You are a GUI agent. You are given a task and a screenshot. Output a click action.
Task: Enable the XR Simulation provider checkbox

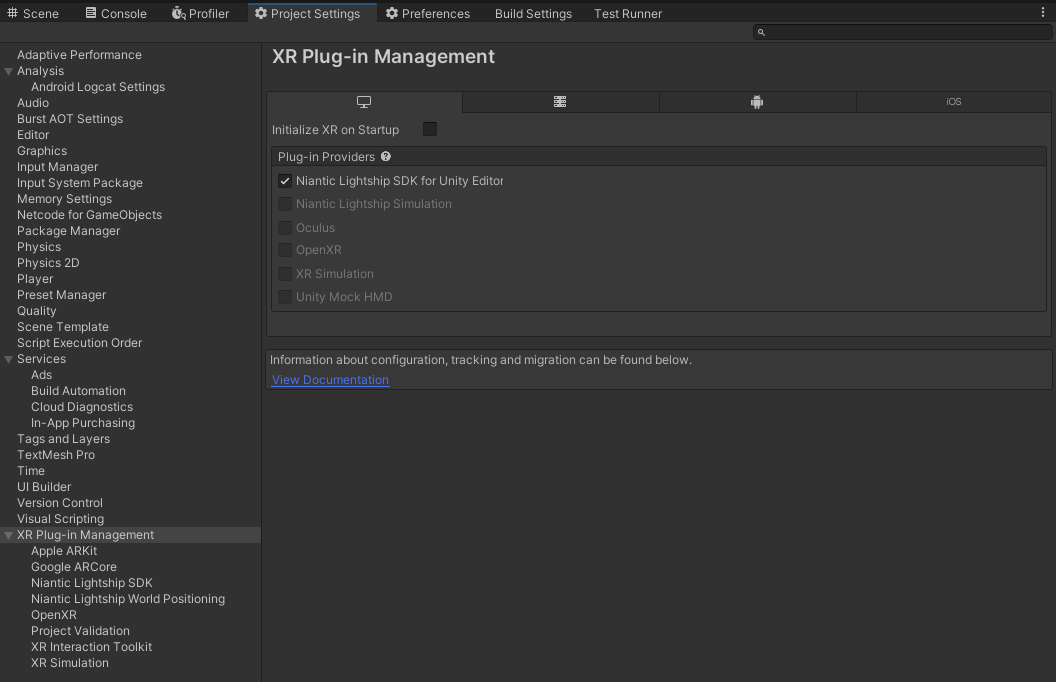(x=285, y=273)
